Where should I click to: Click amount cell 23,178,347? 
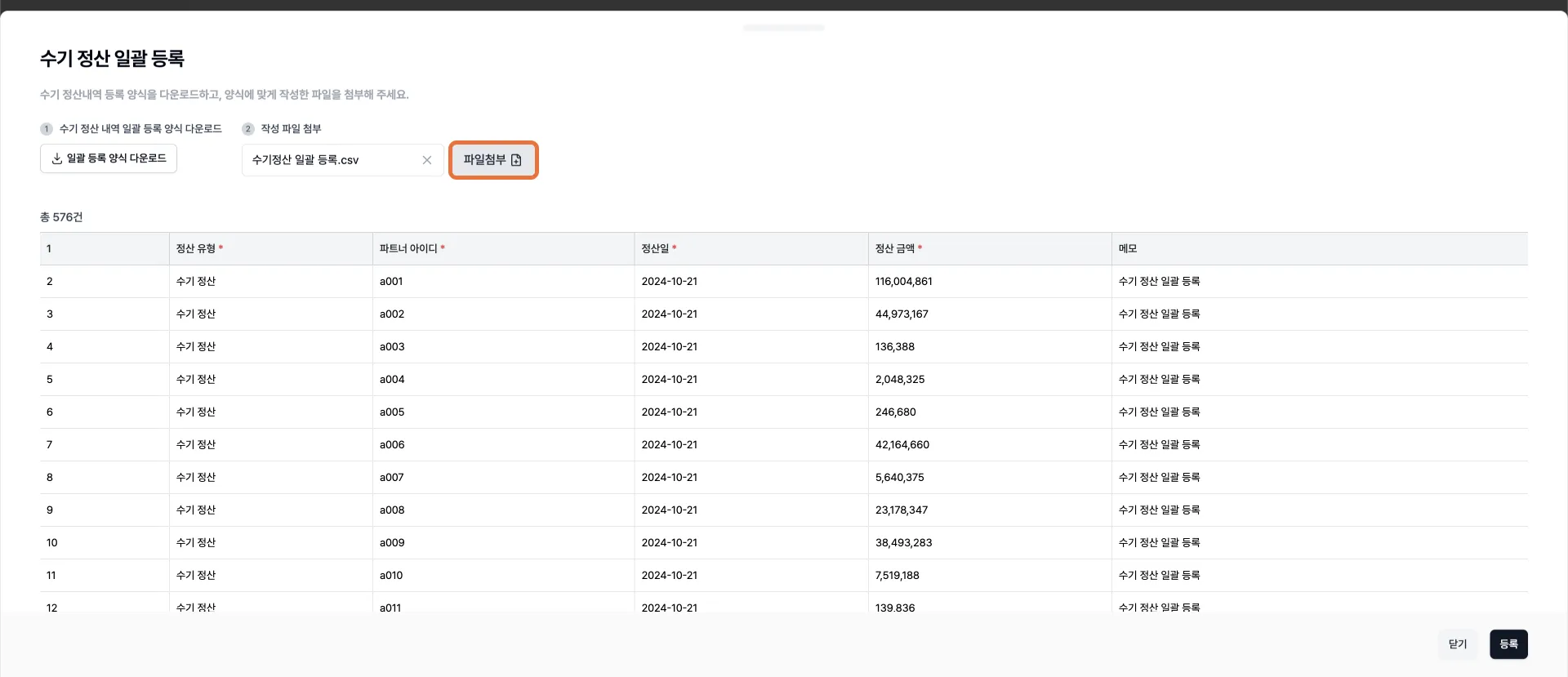[901, 510]
